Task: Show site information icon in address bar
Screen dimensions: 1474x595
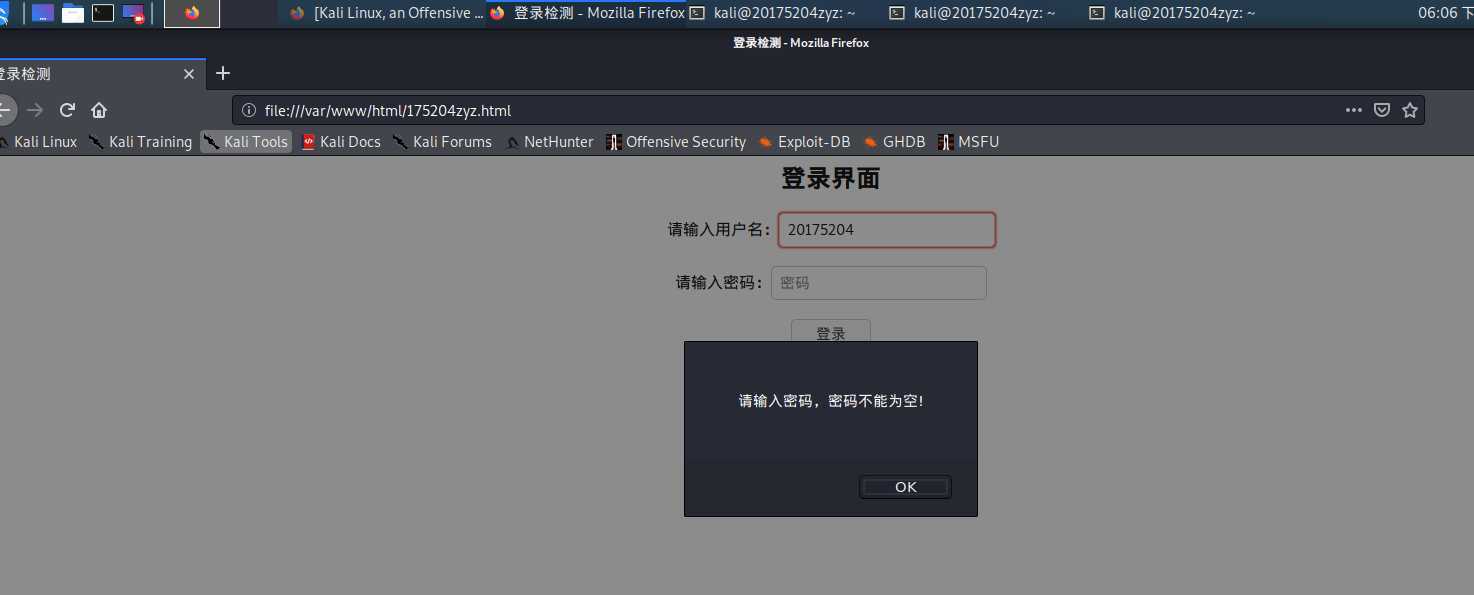Action: 249,110
